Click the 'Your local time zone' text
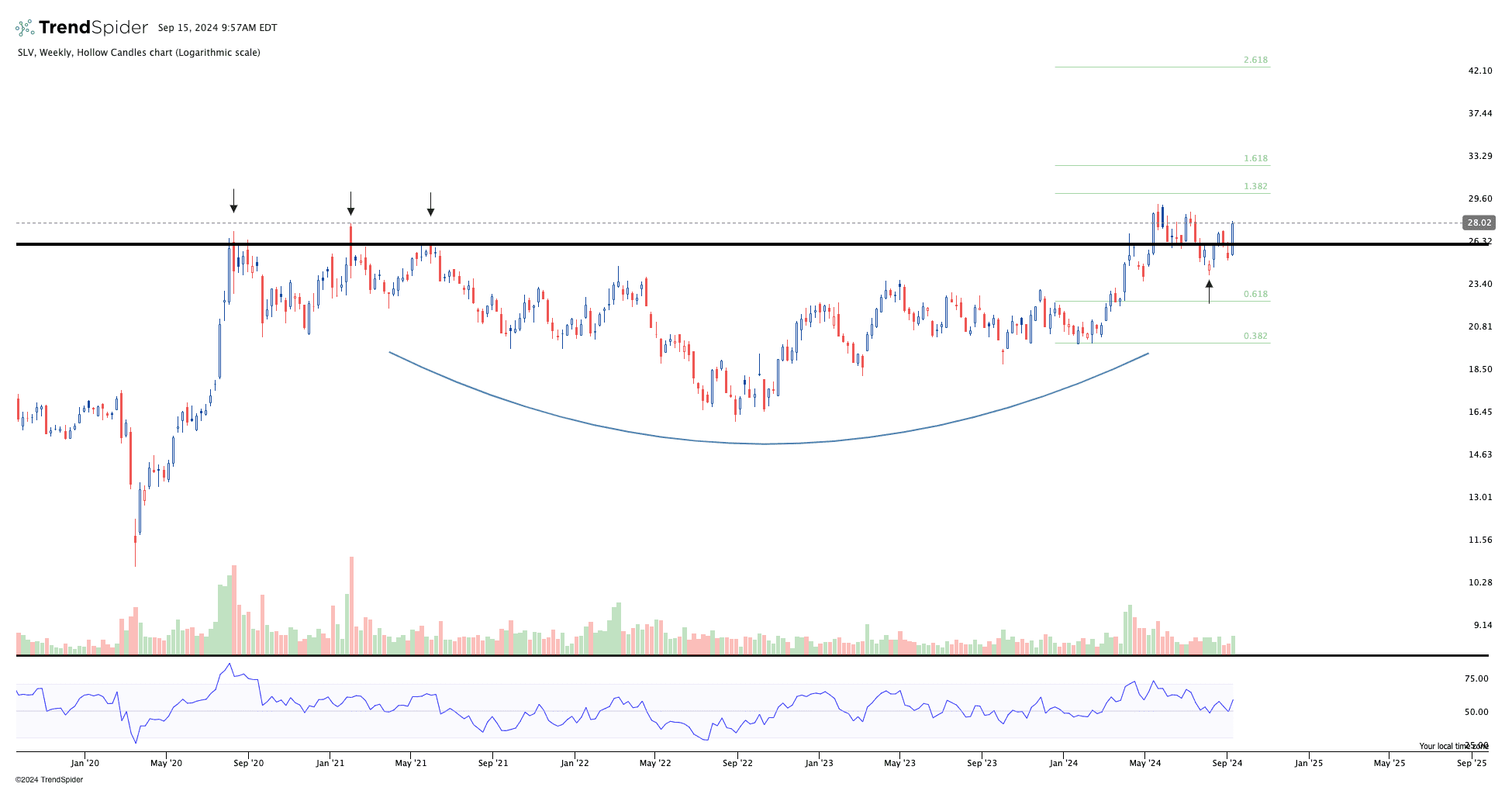The image size is (1512, 787). click(x=1453, y=746)
